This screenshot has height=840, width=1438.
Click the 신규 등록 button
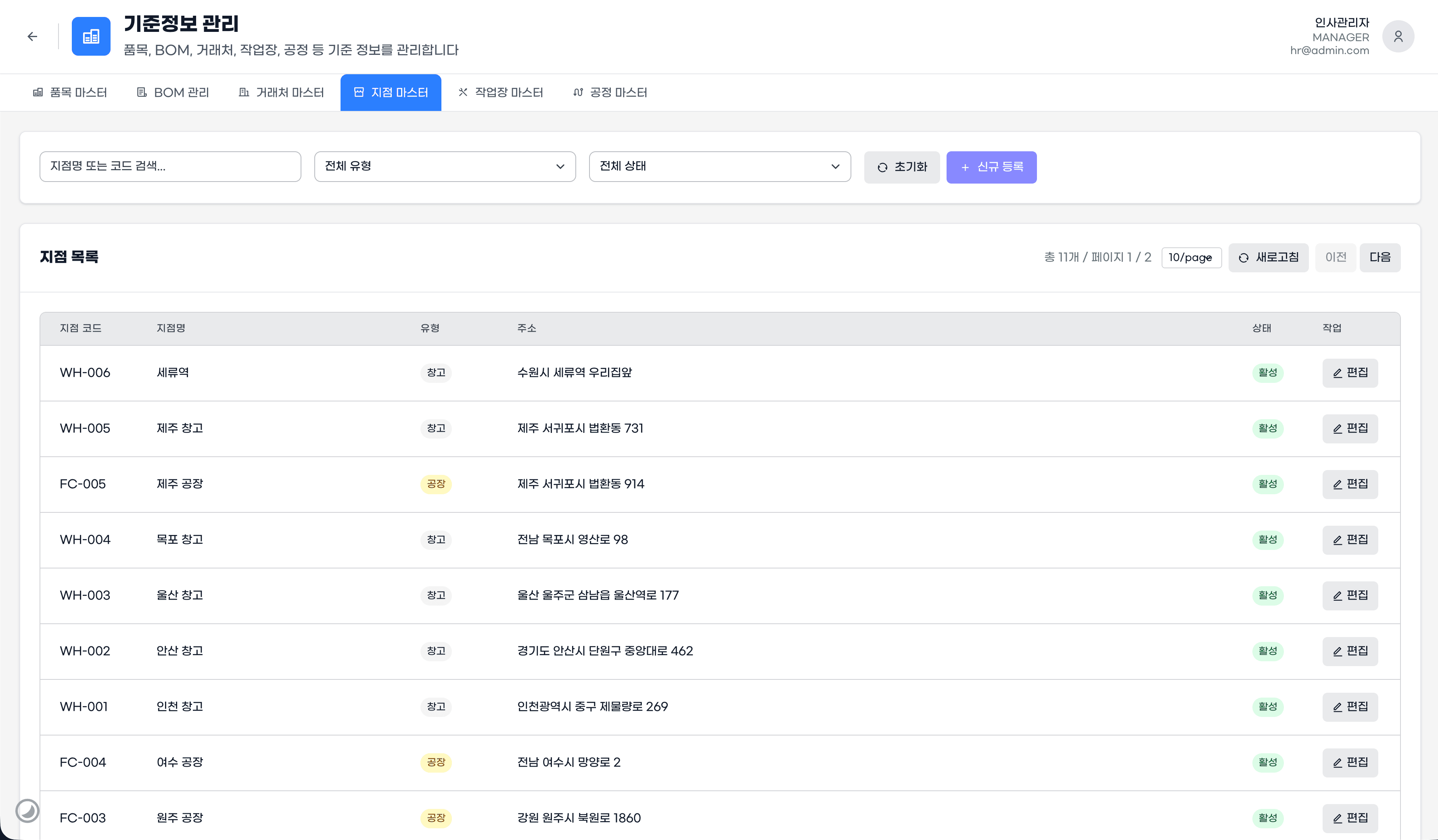[991, 167]
